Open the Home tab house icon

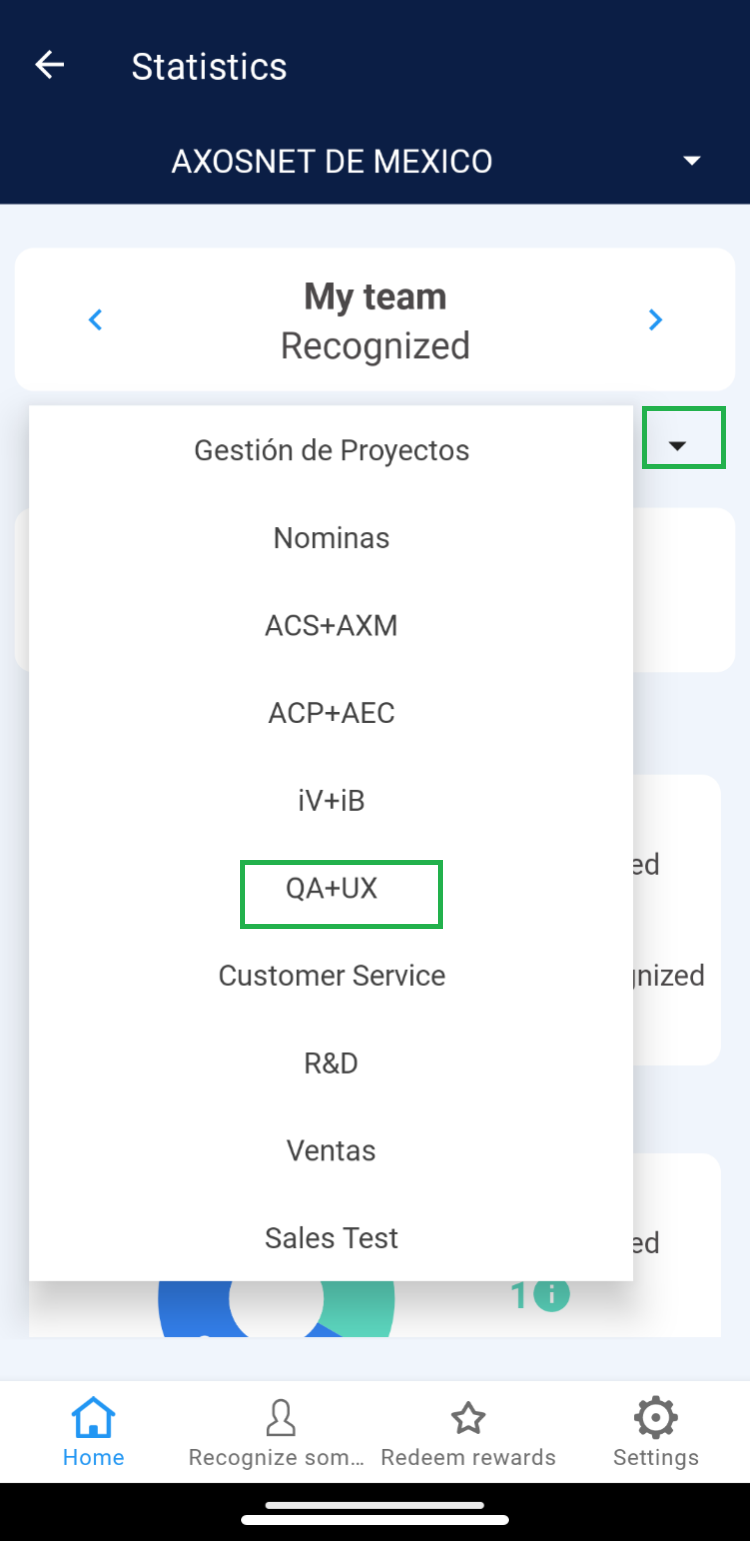[93, 1418]
